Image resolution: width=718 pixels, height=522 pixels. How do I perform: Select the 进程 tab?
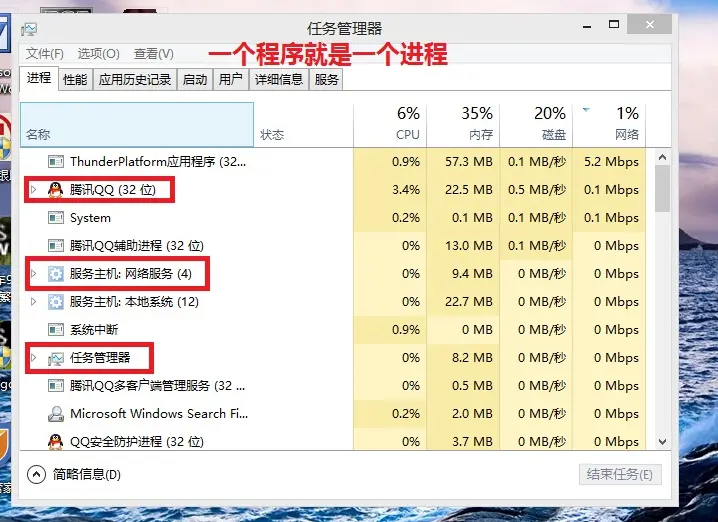[x=39, y=78]
